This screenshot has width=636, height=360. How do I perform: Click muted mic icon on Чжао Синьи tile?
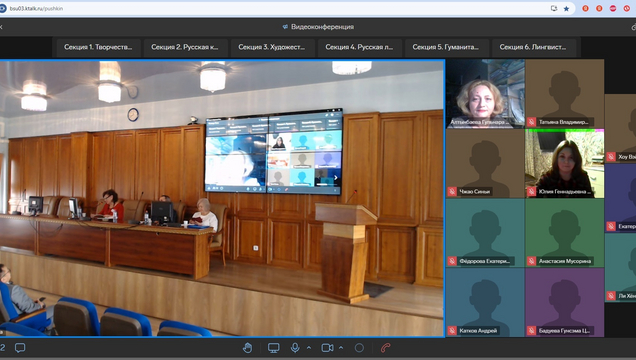[452, 191]
